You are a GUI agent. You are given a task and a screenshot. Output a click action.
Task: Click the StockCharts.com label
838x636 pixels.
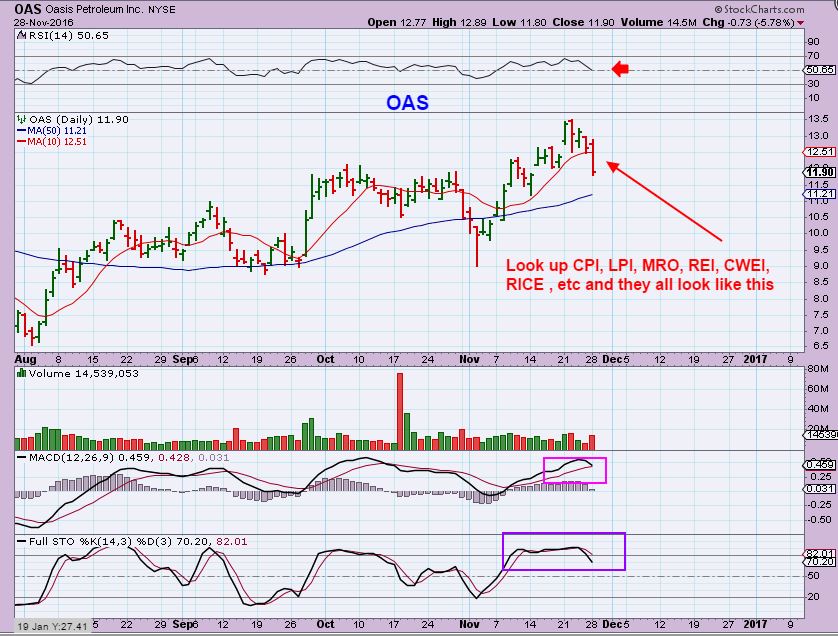[x=759, y=9]
